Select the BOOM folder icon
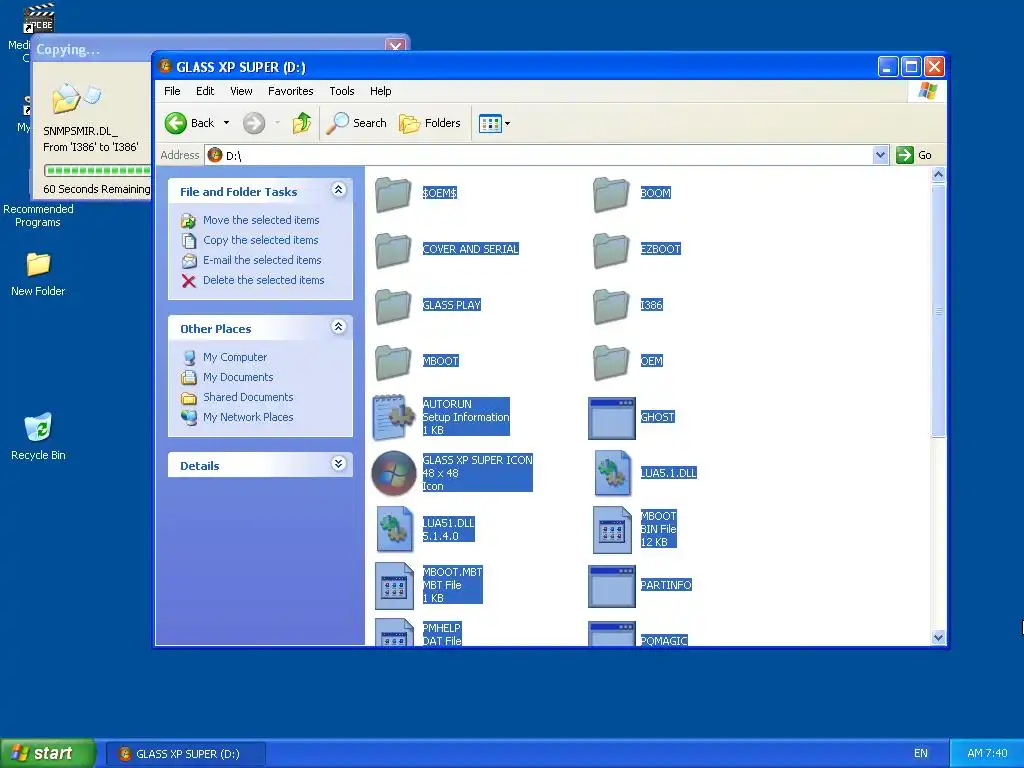Viewport: 1024px width, 768px height. coord(611,194)
